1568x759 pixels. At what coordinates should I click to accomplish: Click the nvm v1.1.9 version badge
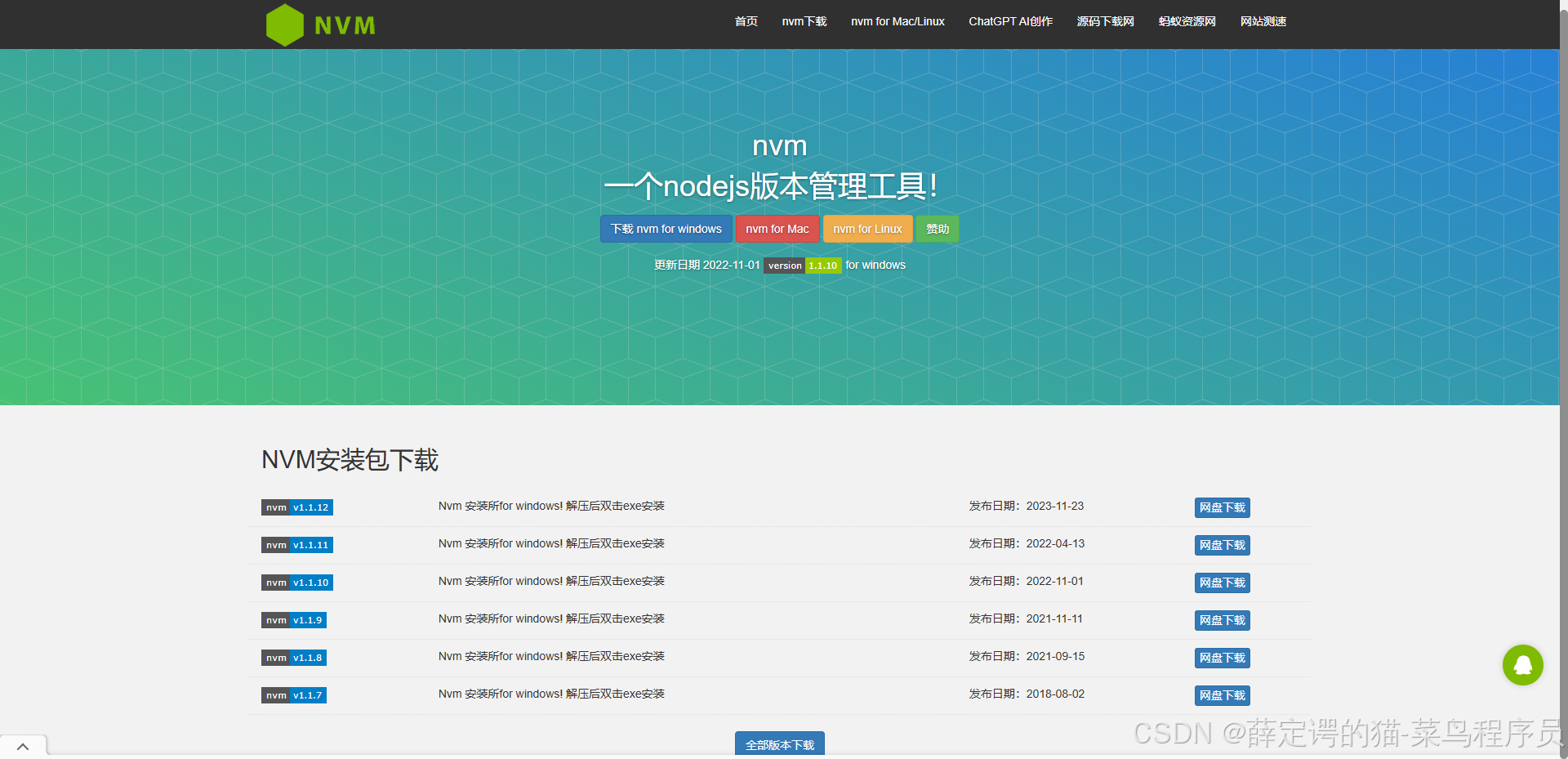(x=293, y=620)
